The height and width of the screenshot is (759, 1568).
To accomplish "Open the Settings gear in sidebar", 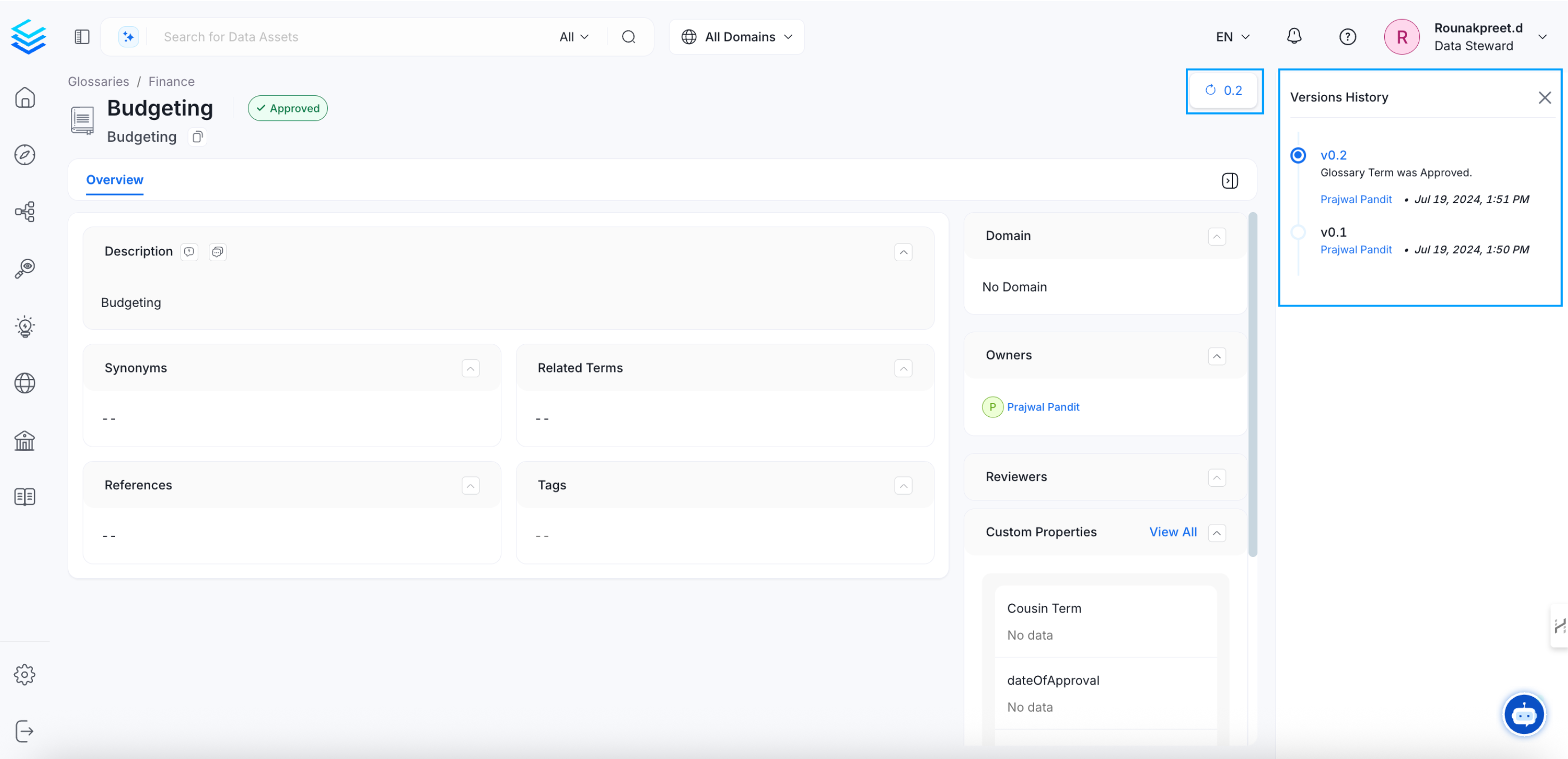I will pyautogui.click(x=25, y=674).
